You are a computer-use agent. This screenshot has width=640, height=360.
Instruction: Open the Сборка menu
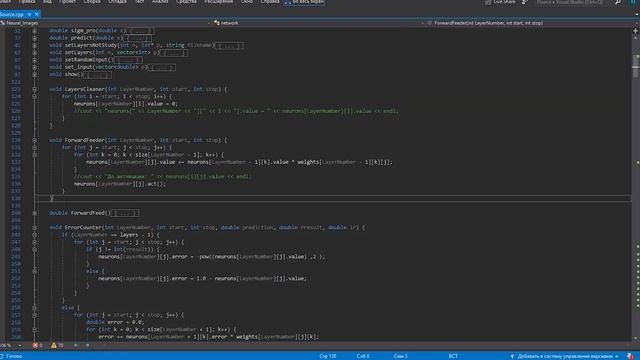pyautogui.click(x=92, y=2)
